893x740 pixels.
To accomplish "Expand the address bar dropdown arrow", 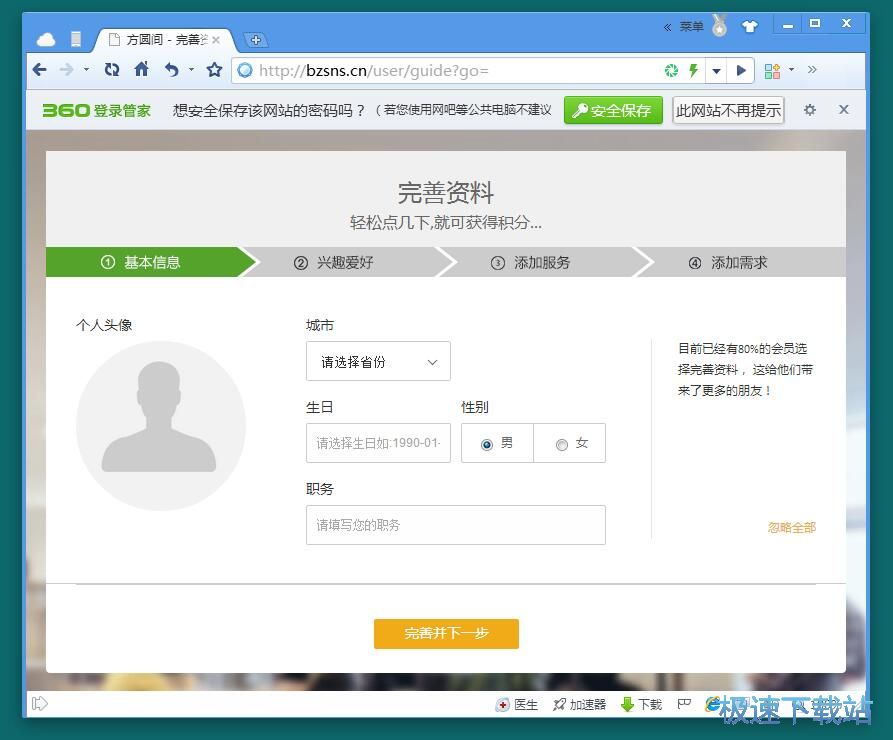I will pos(716,71).
